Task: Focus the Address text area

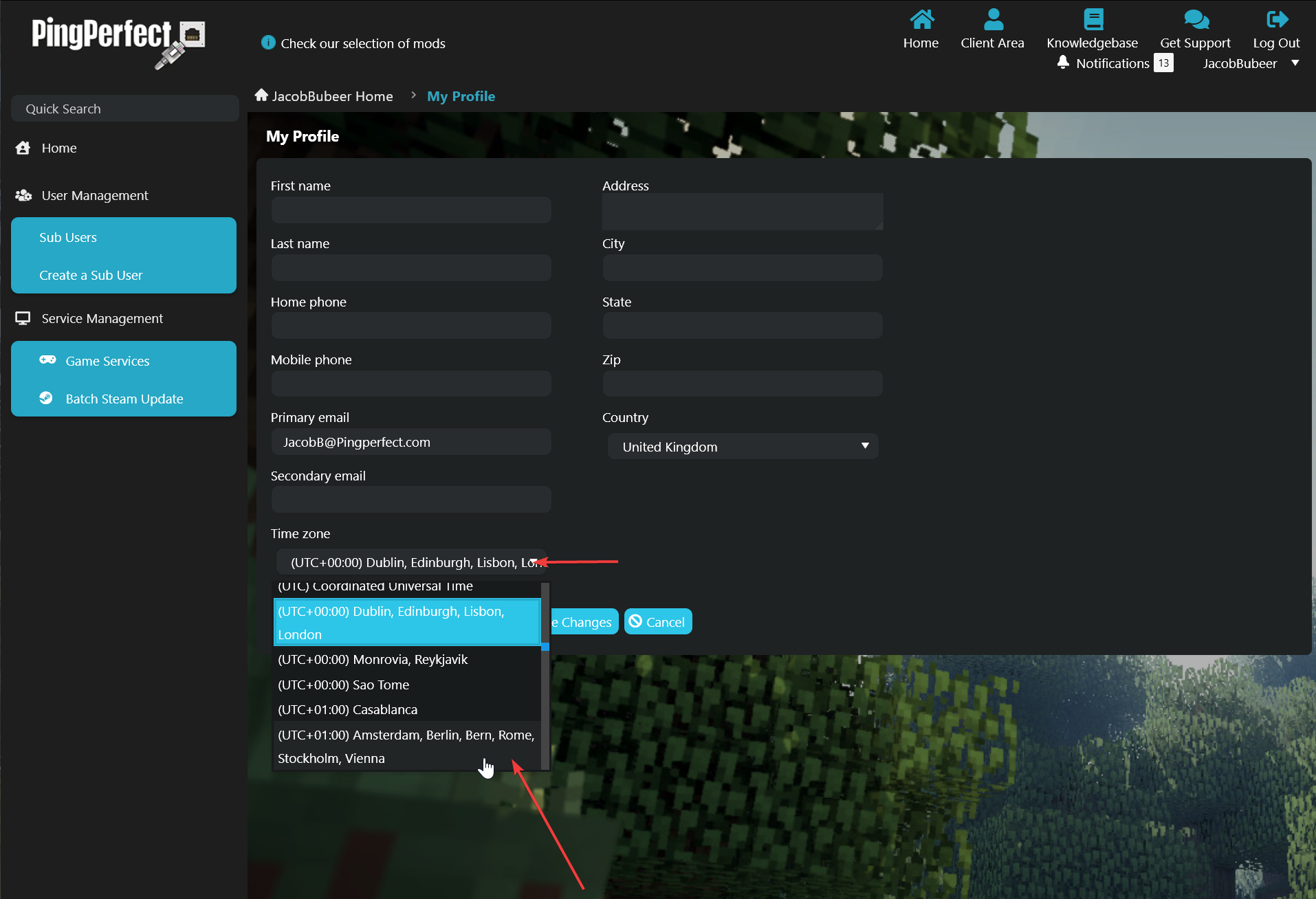Action: tap(743, 212)
